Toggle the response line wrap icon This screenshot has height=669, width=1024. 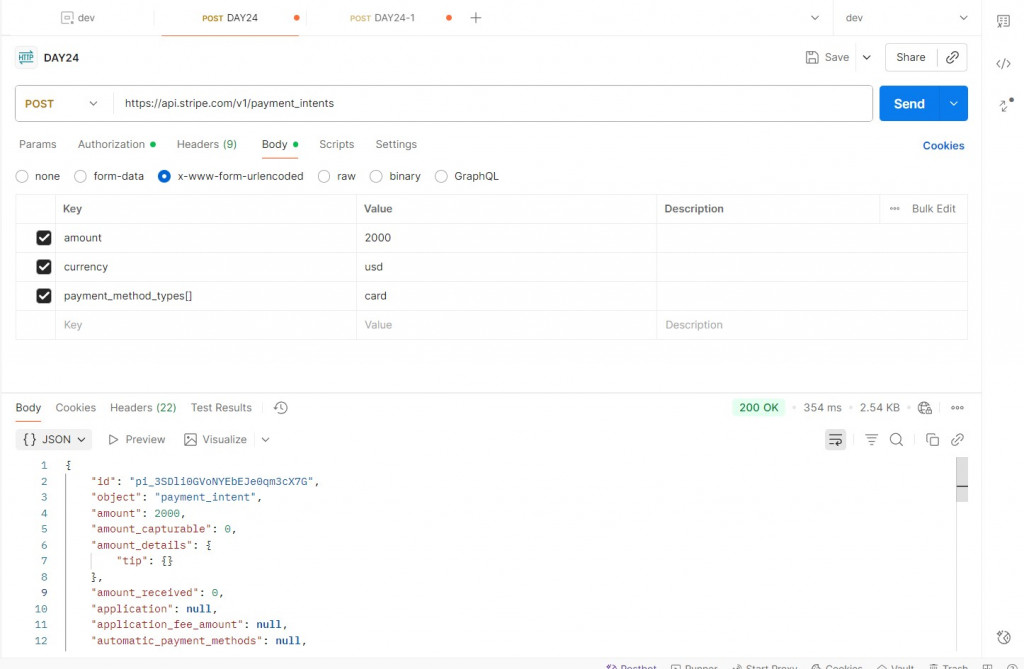835,440
